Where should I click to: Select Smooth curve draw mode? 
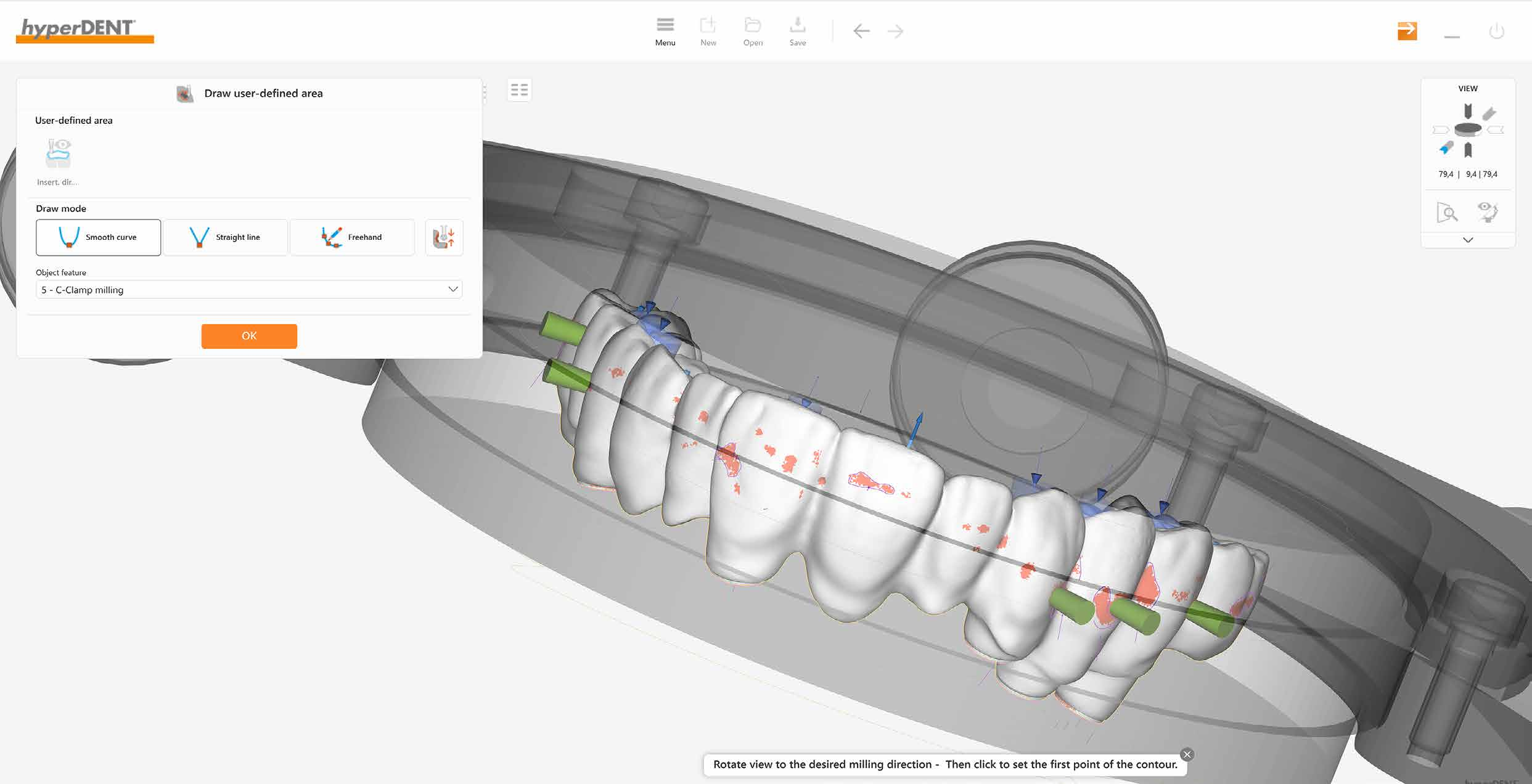point(98,237)
